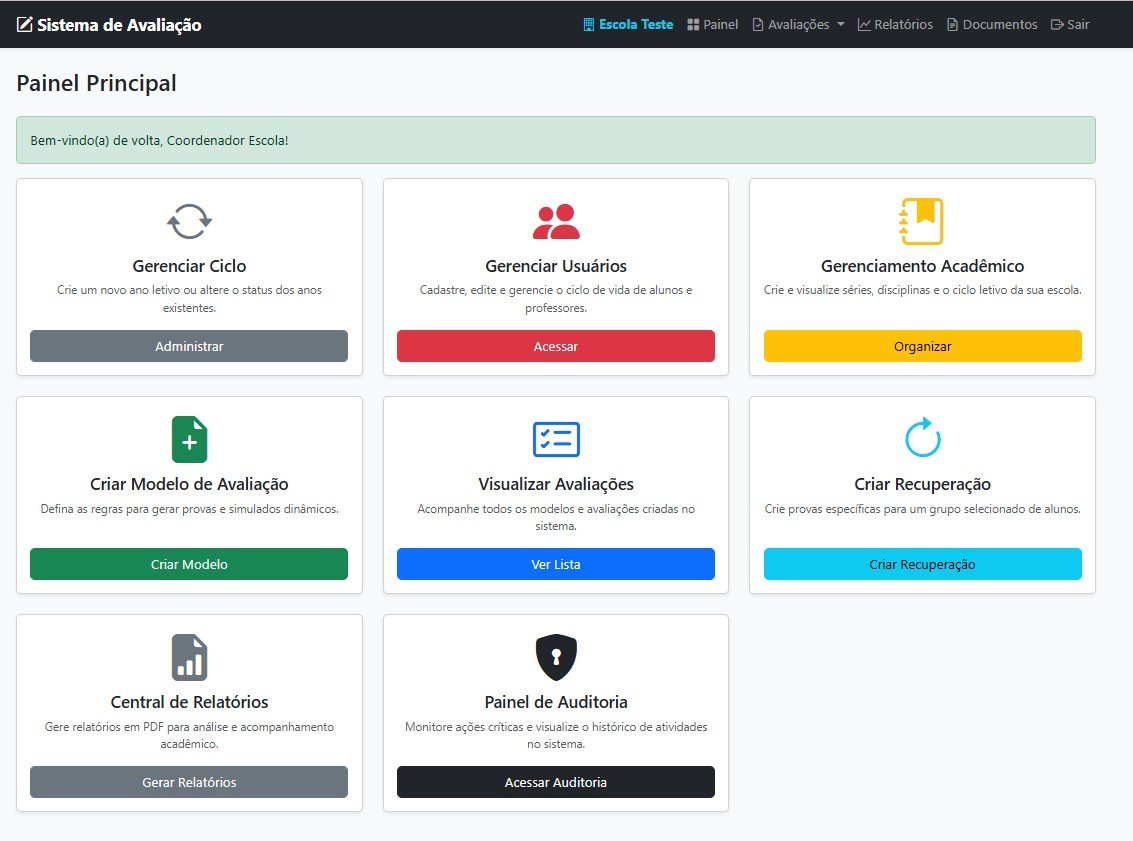Go to Painel in the top navbar
Image resolution: width=1133 pixels, height=841 pixels.
pos(712,25)
